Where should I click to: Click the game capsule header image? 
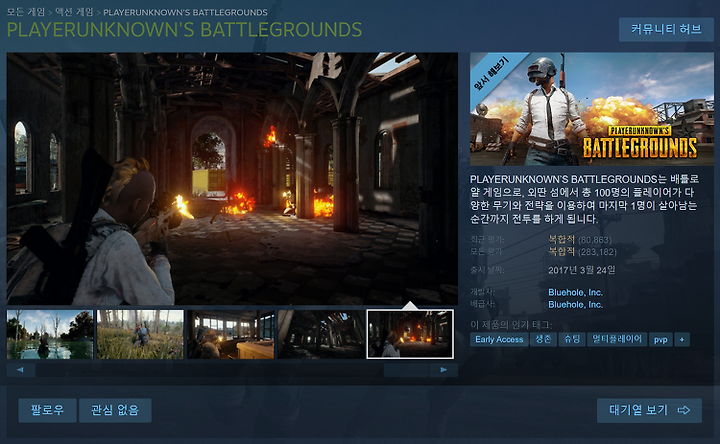(591, 109)
